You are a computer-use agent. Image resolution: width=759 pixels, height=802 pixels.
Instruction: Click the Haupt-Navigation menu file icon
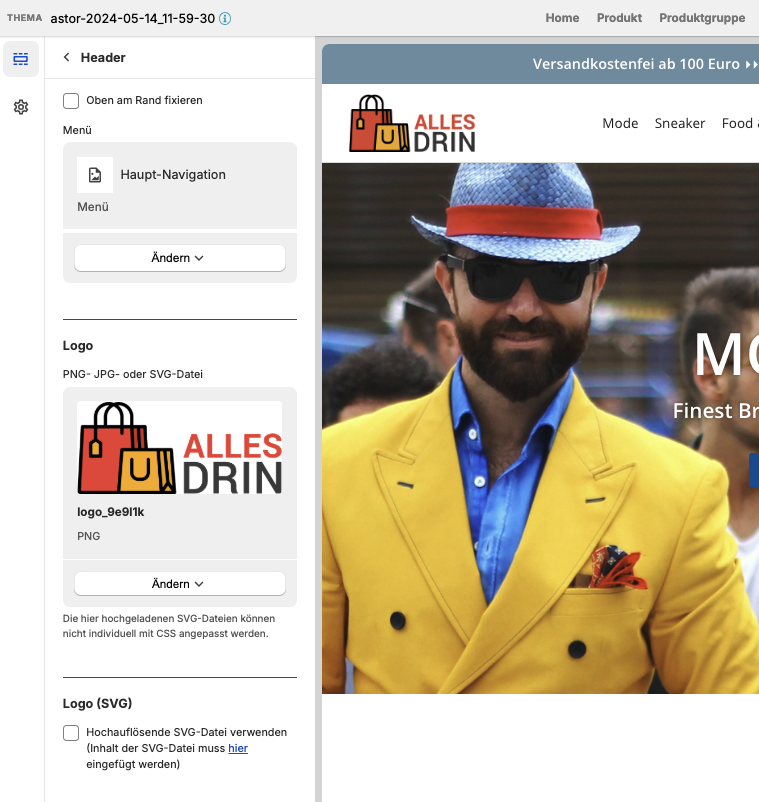[x=95, y=175]
